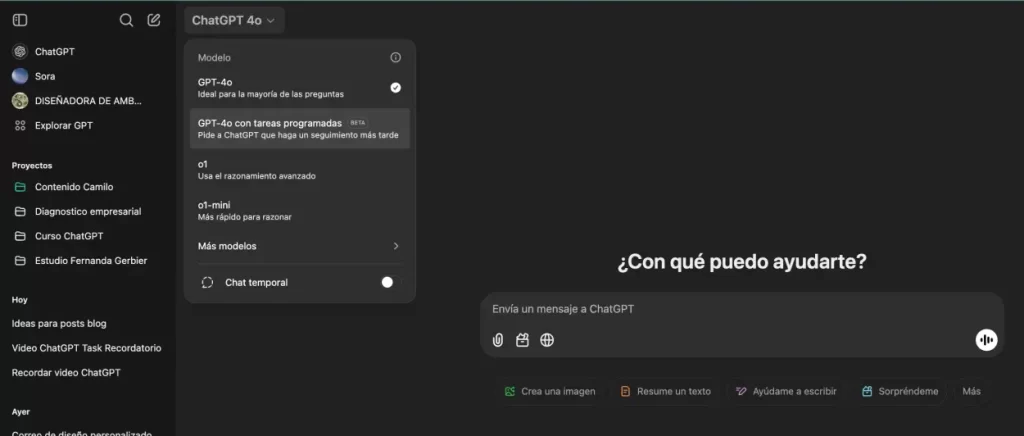Click the image icon in Crea una imagen

[510, 392]
